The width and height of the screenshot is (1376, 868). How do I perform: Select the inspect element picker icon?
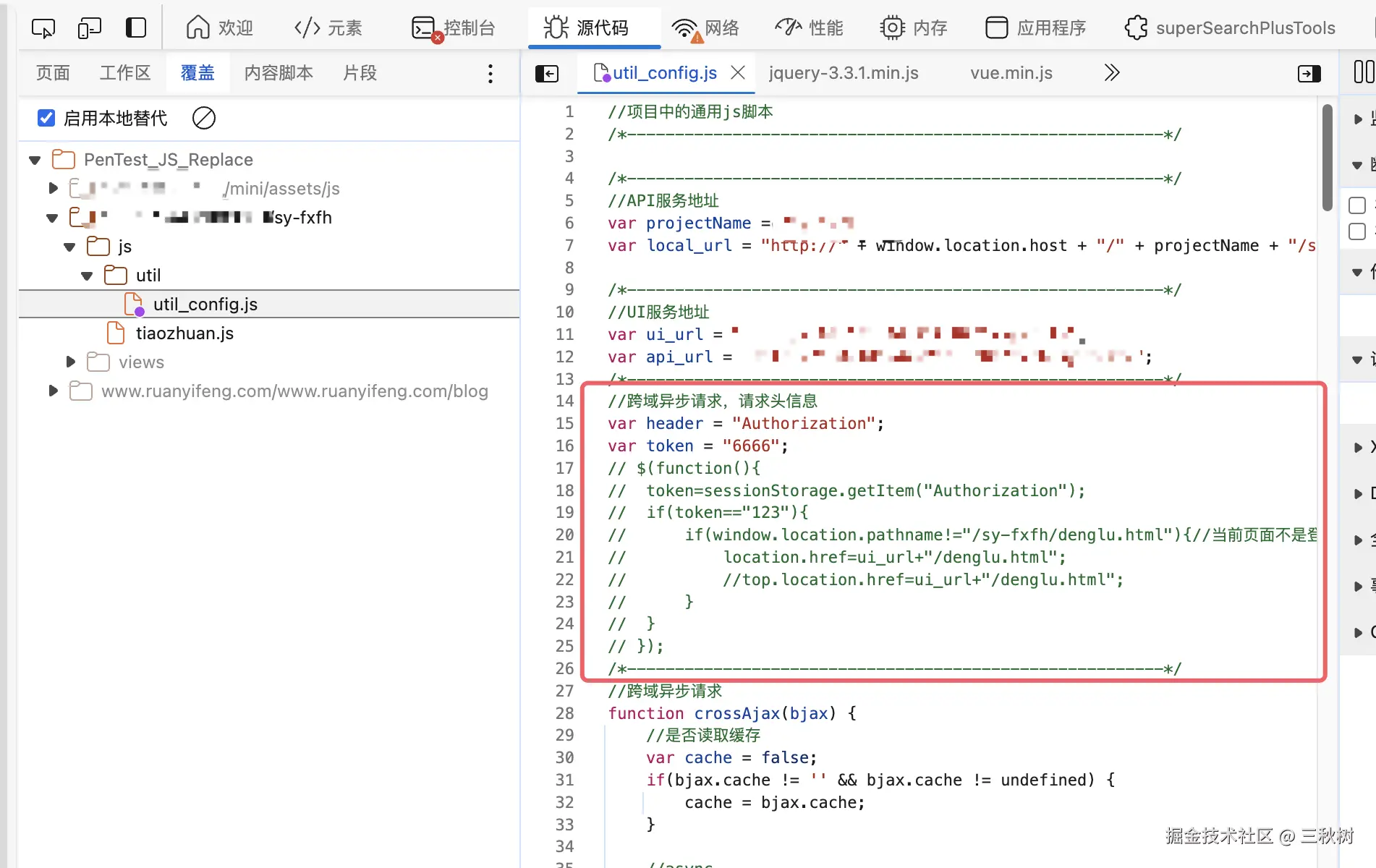(43, 28)
